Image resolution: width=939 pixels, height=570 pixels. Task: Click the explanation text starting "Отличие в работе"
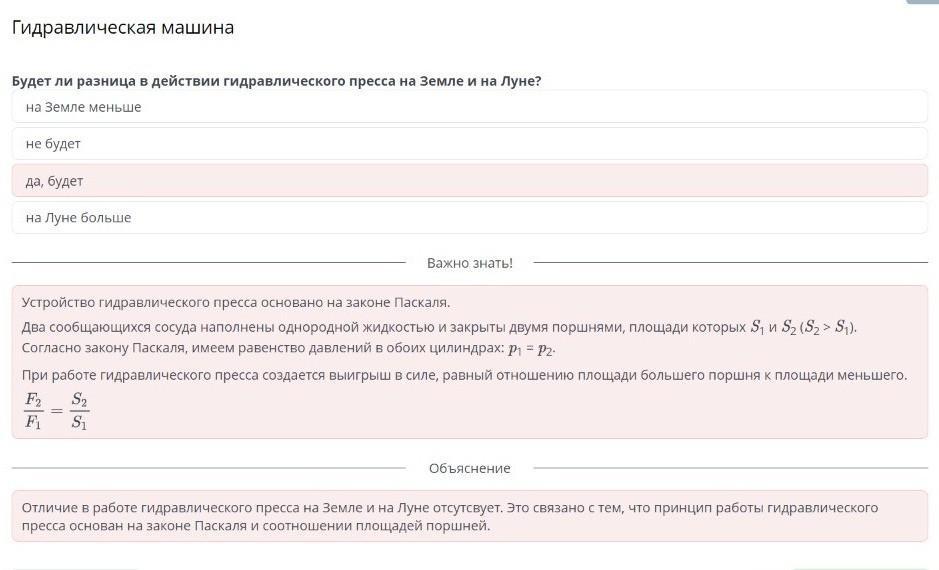(450, 508)
